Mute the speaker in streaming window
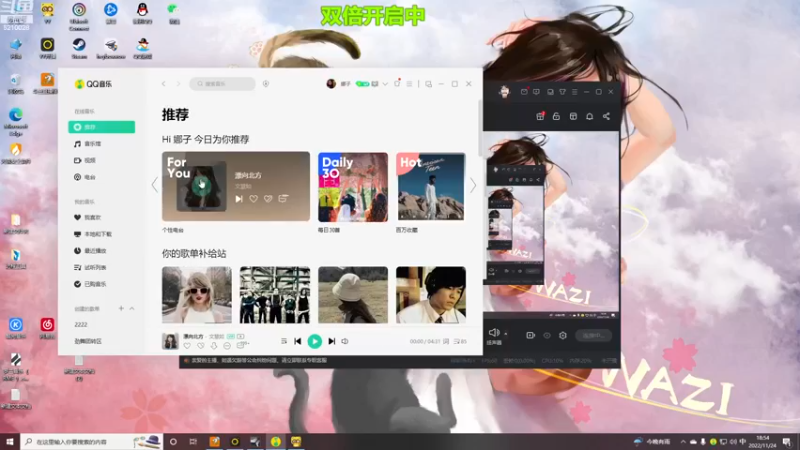The image size is (800, 450). (x=493, y=333)
